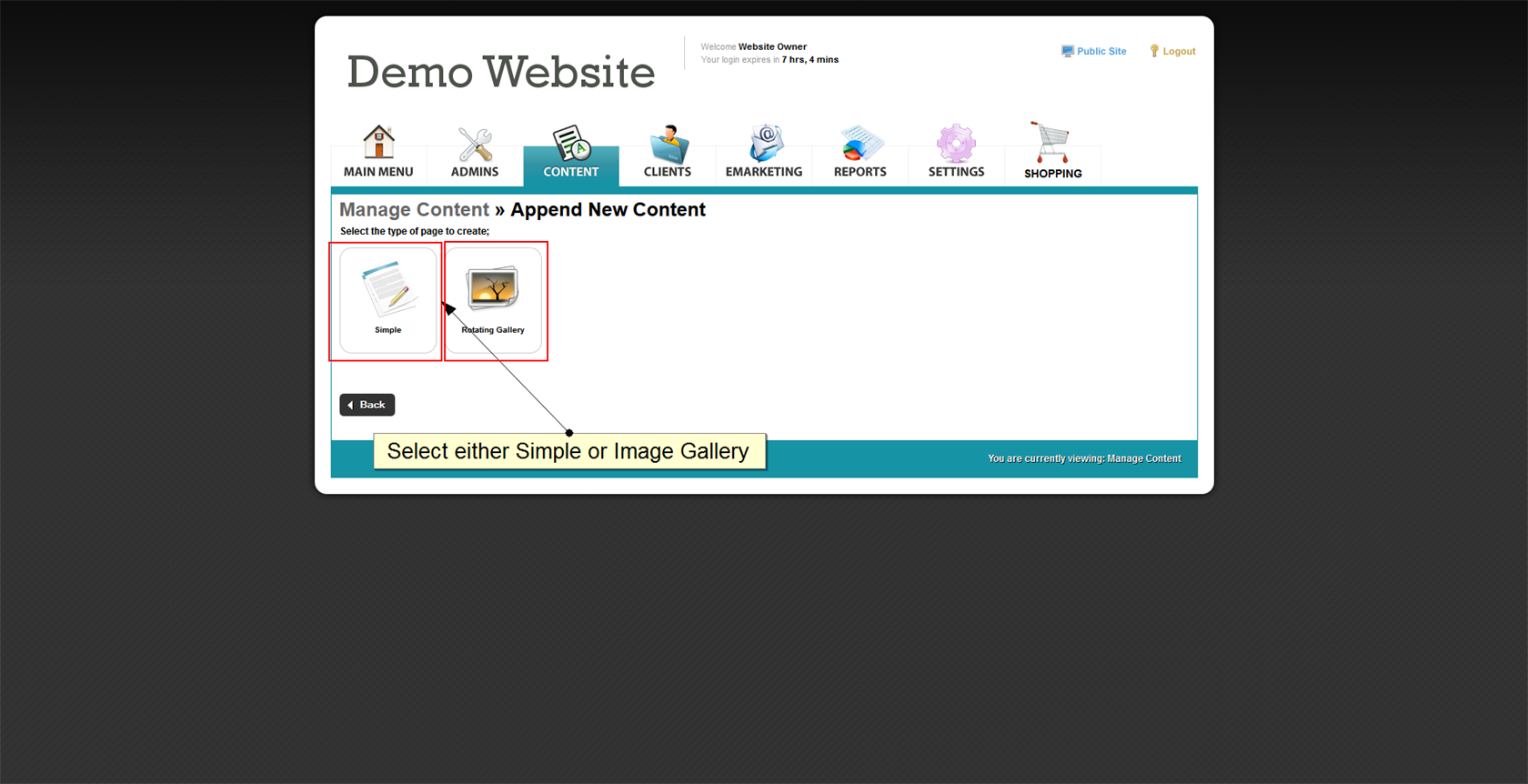Screen dimensions: 1528x784
Task: Choose the Simple page type icon
Action: point(389,288)
